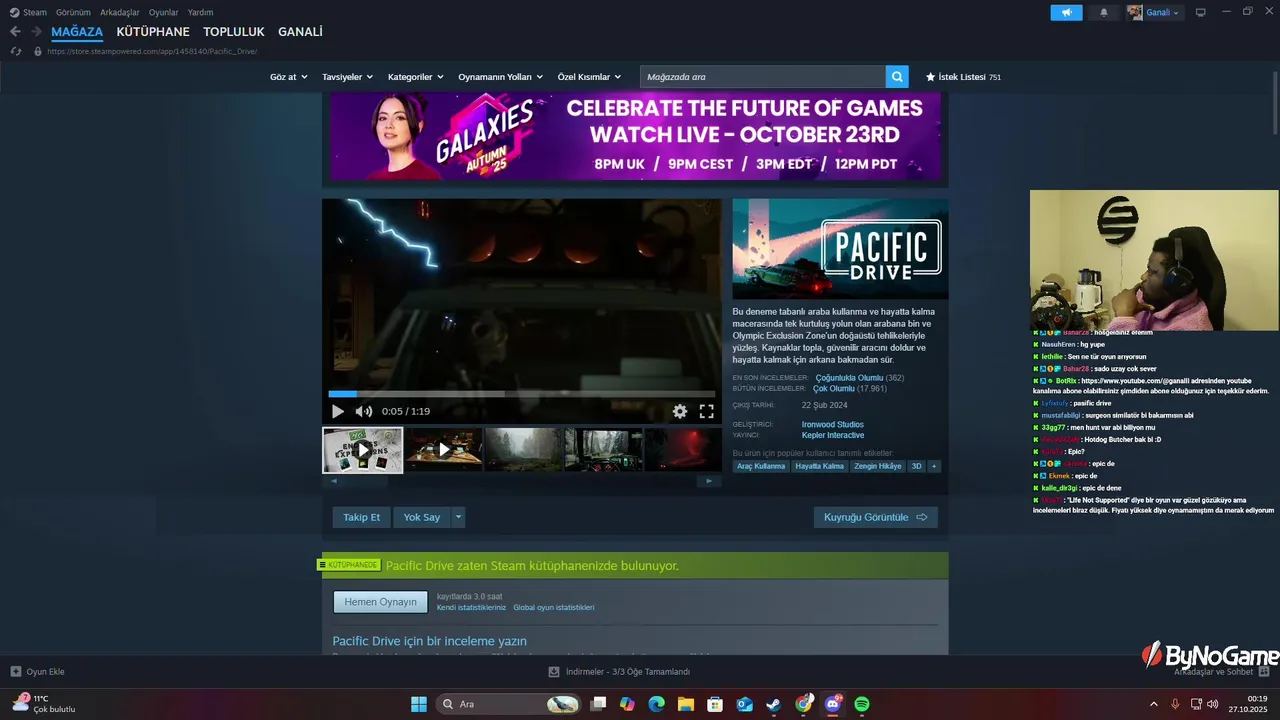Screen dimensions: 1280x720
Task: Open Outlook from the taskbar
Action: pyautogui.click(x=745, y=704)
